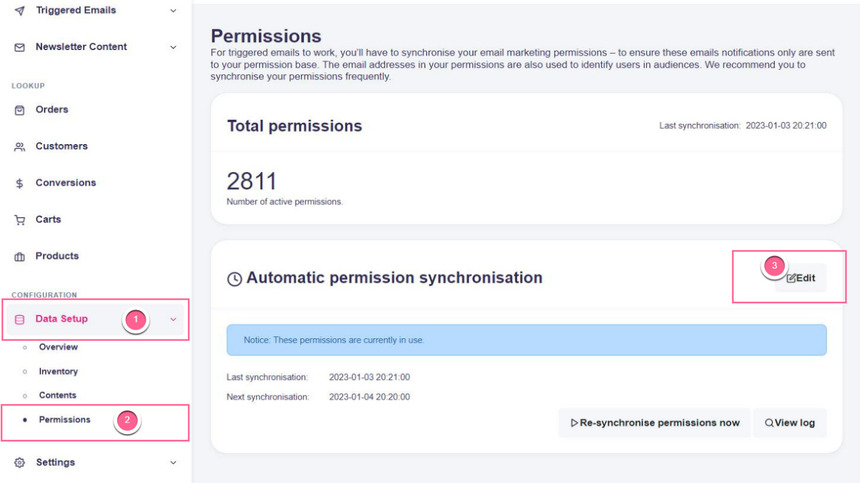Select Contents under Data Setup
The image size is (860, 483).
click(57, 395)
